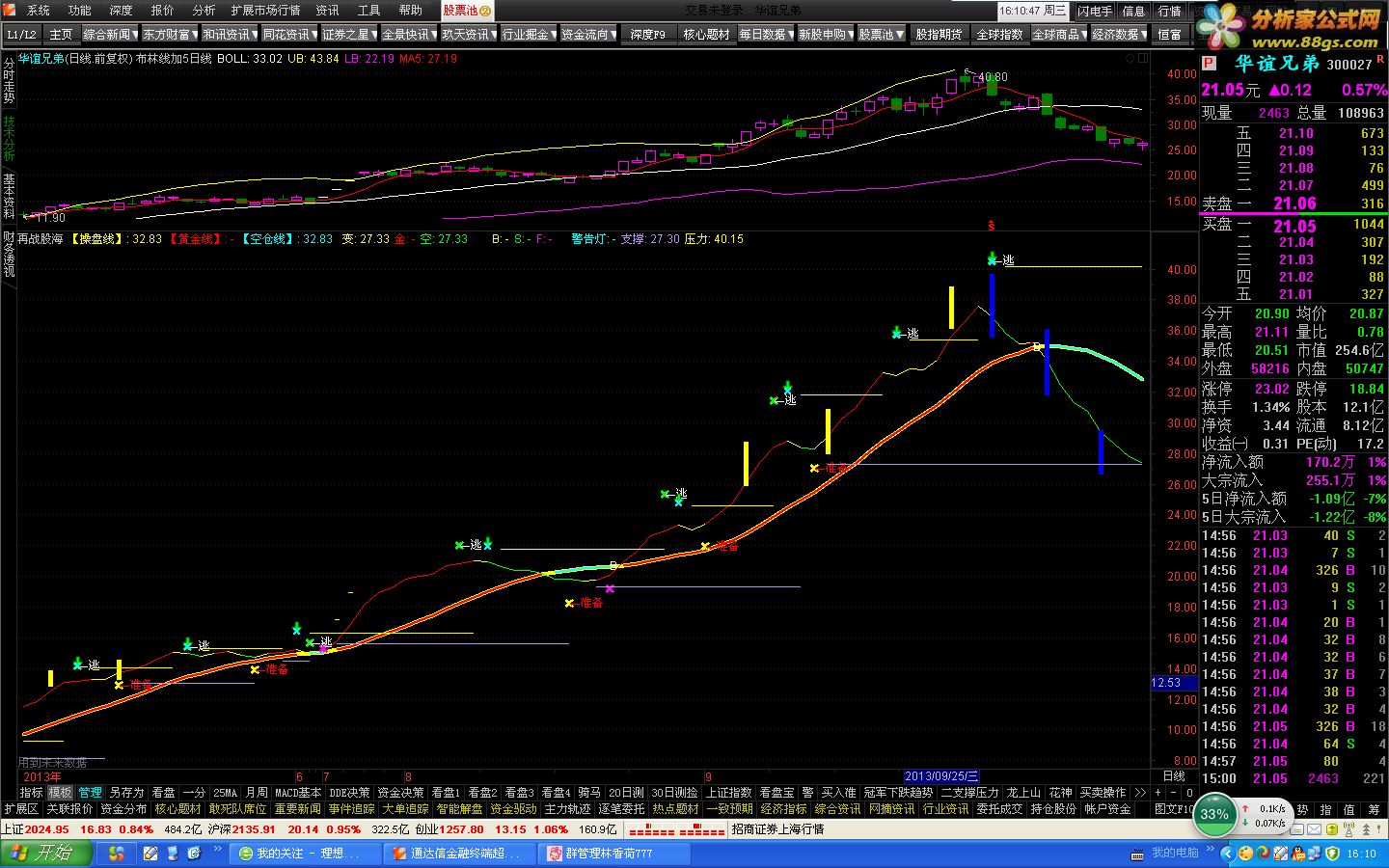The width and height of the screenshot is (1389, 868).
Task: Click the 33% memory accelerator ball
Action: (1214, 814)
